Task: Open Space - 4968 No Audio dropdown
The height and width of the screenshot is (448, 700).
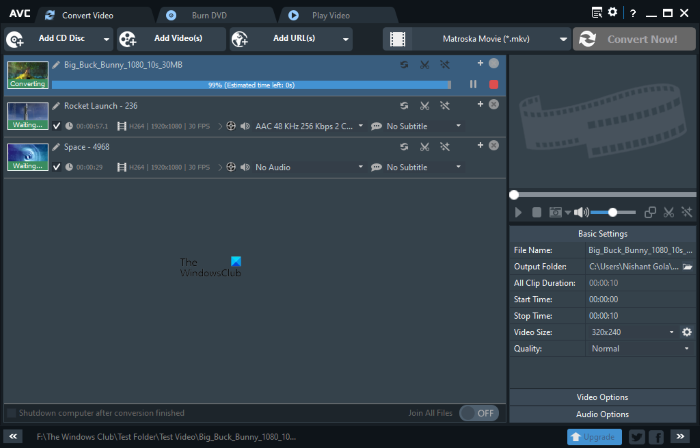Action: pyautogui.click(x=361, y=167)
